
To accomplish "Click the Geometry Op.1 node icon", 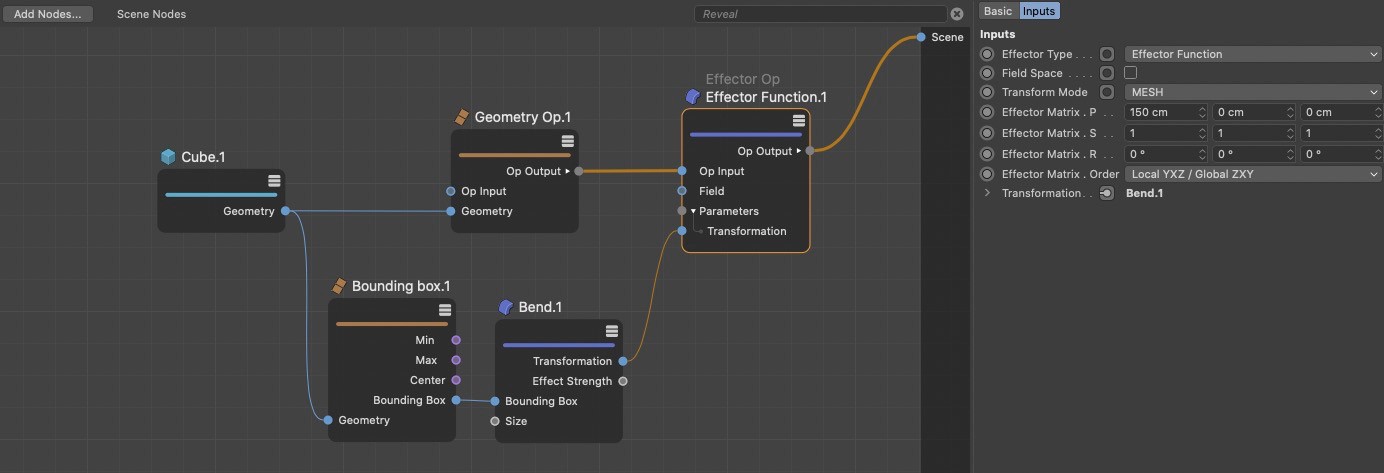I will (462, 117).
